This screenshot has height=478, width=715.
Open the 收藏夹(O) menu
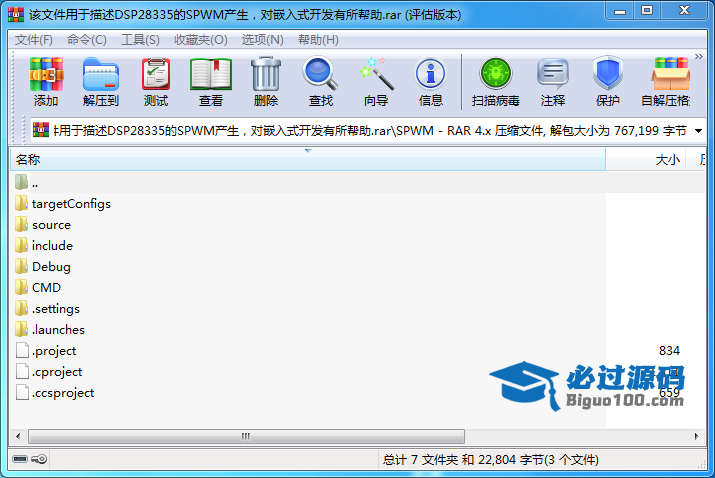coord(201,40)
